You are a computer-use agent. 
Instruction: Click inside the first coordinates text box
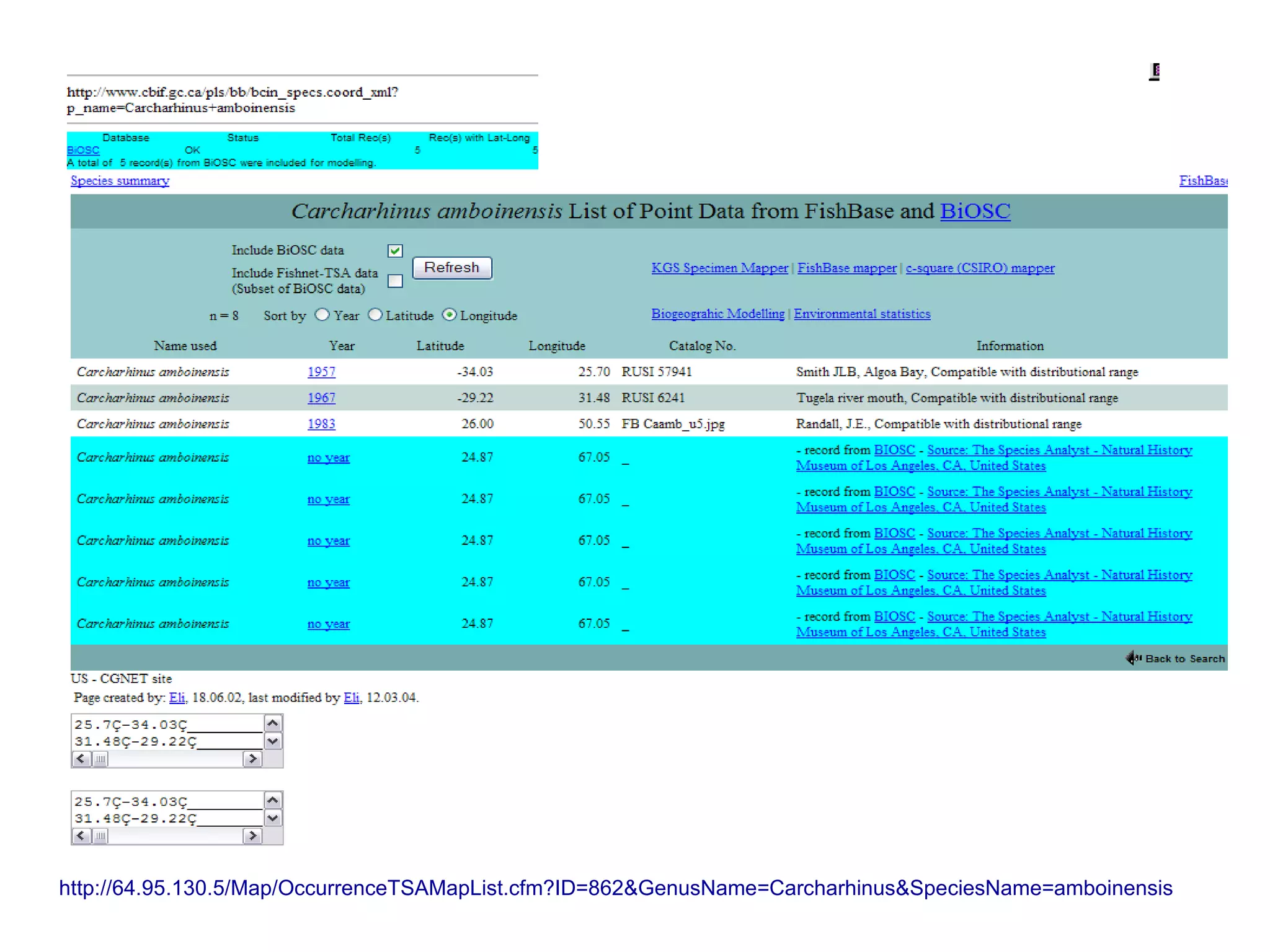pyautogui.click(x=167, y=732)
